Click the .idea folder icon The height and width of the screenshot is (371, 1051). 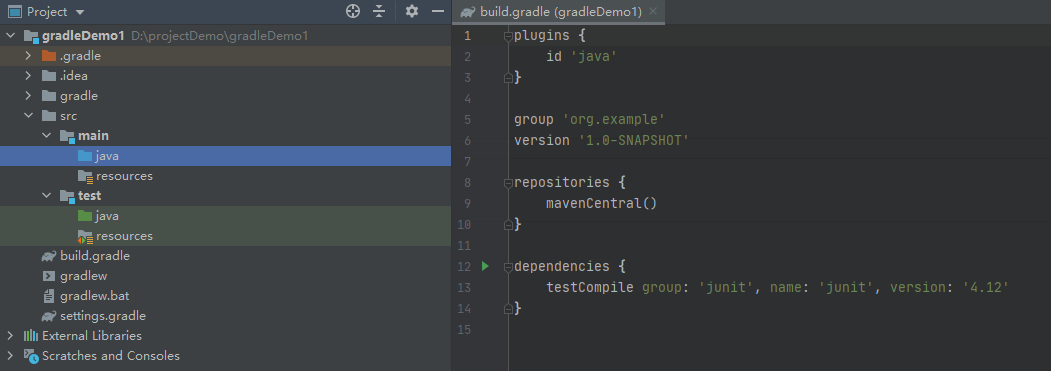[x=49, y=76]
